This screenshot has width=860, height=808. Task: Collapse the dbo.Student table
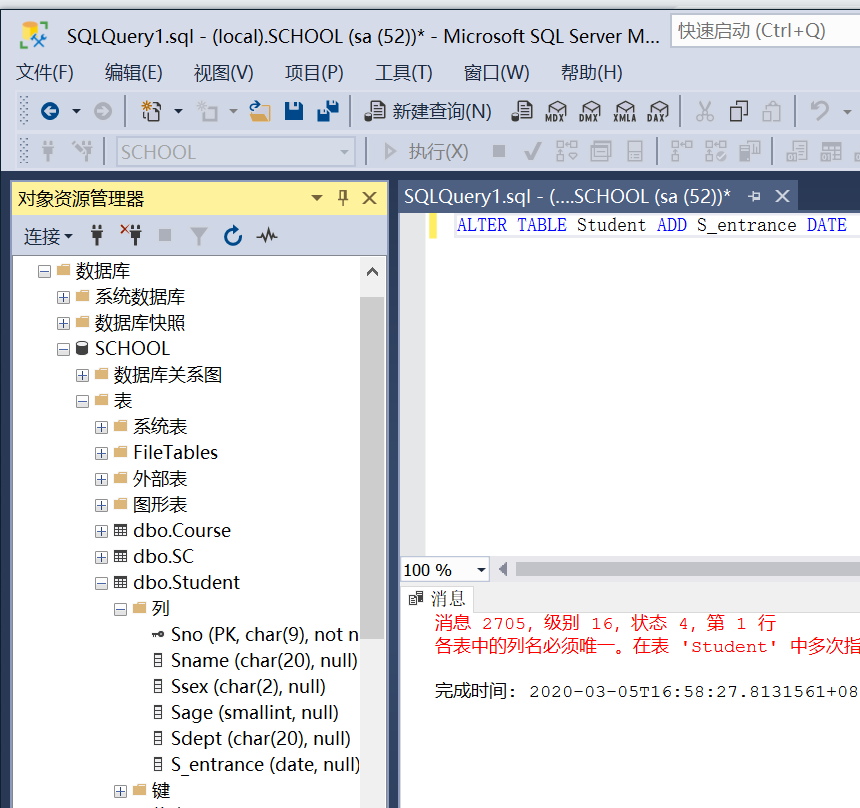pyautogui.click(x=101, y=583)
